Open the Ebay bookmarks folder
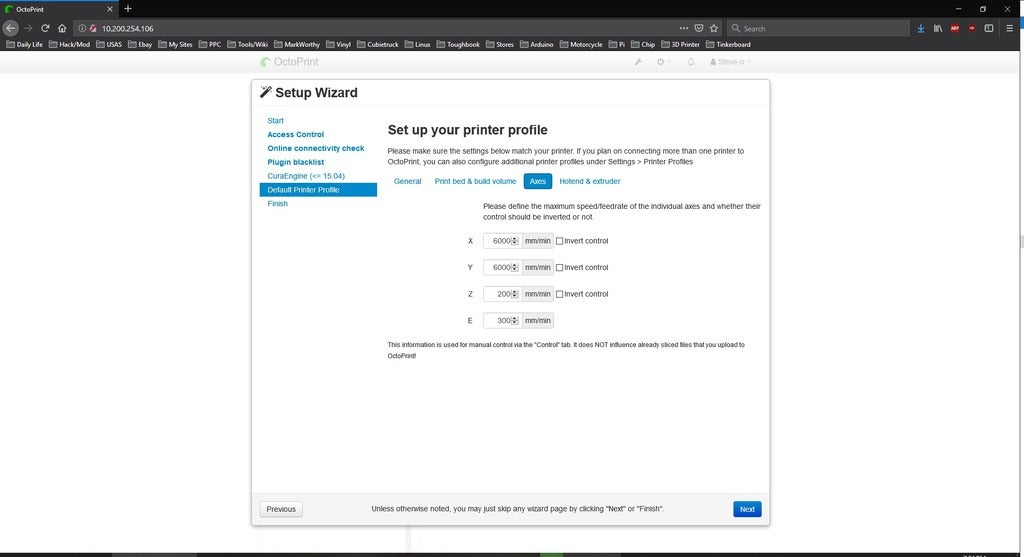The height and width of the screenshot is (557, 1024). point(140,44)
